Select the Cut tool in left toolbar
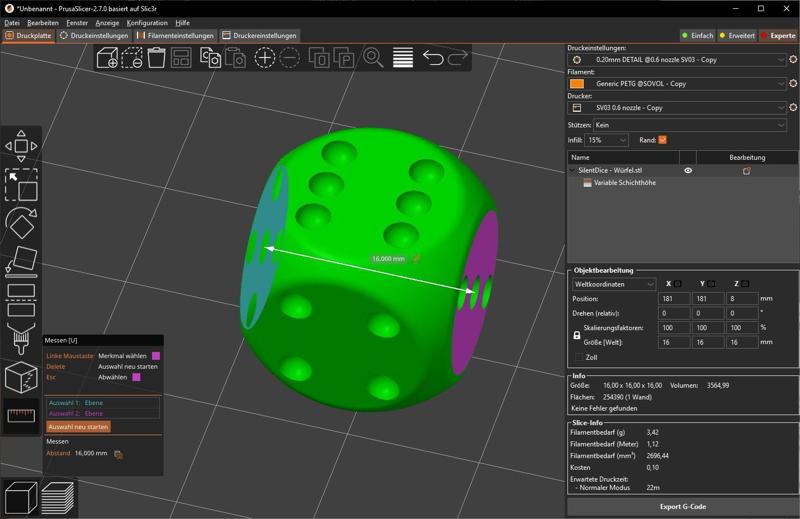The width and height of the screenshot is (800, 519). coord(21,298)
